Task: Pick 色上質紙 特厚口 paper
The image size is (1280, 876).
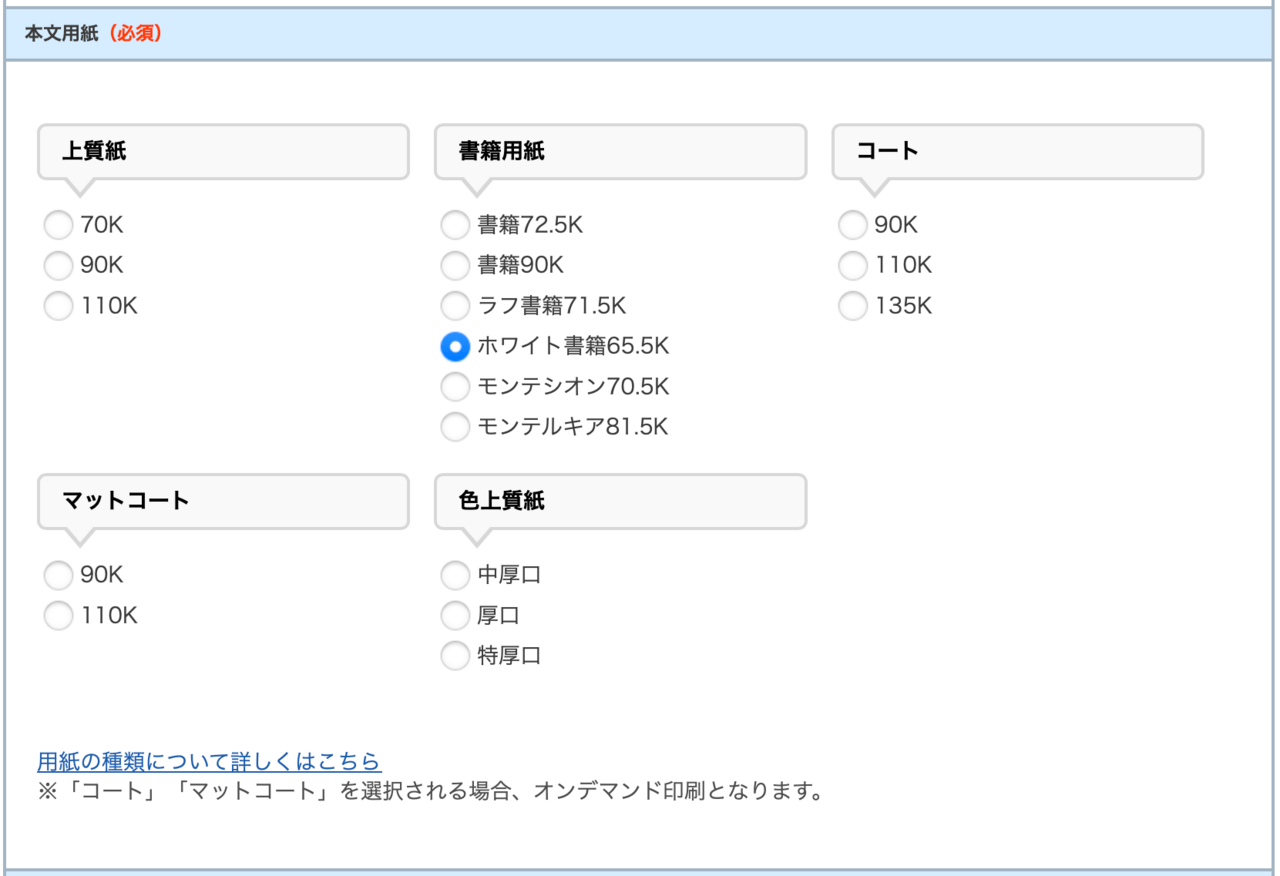Action: pos(455,656)
